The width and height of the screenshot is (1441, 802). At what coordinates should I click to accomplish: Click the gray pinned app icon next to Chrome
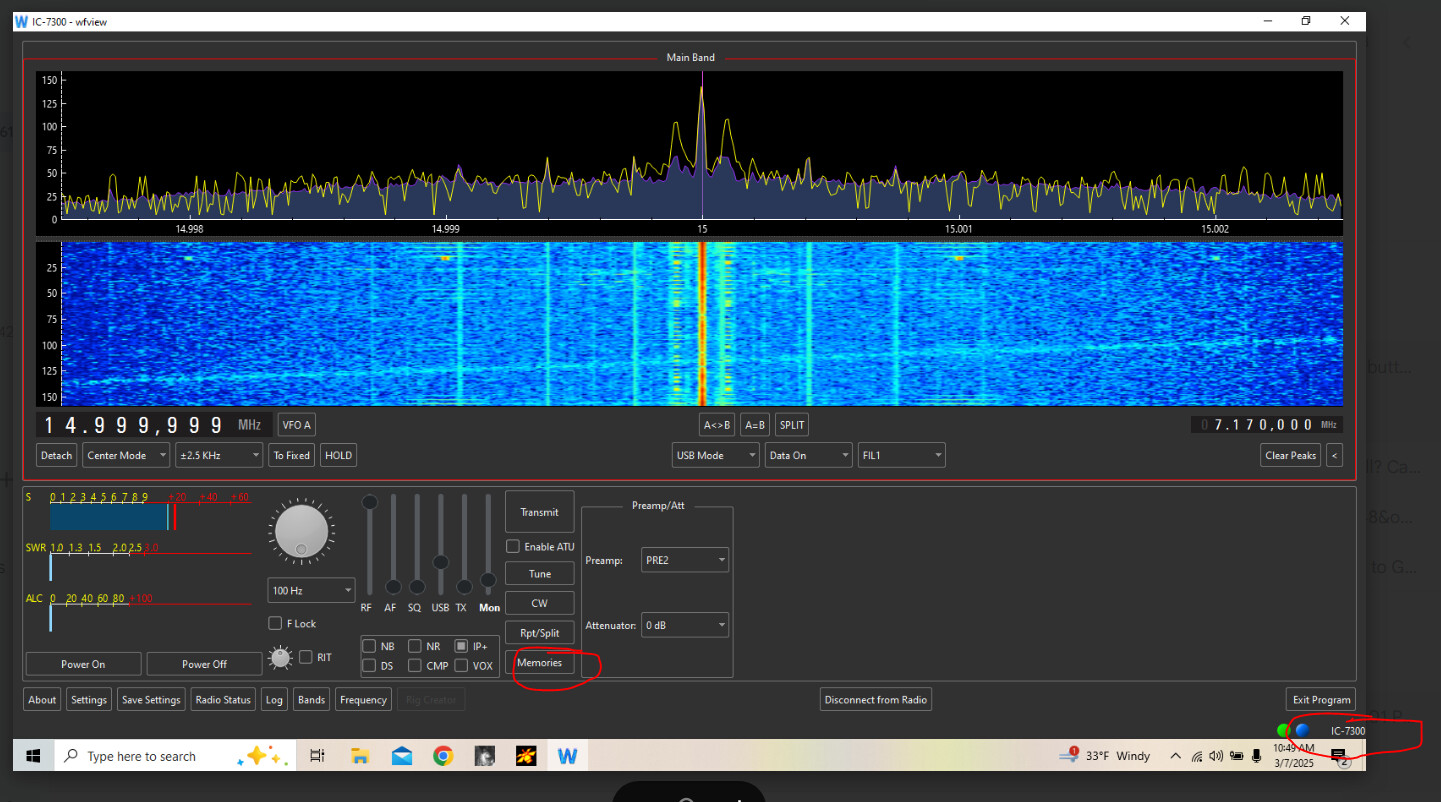click(x=484, y=756)
